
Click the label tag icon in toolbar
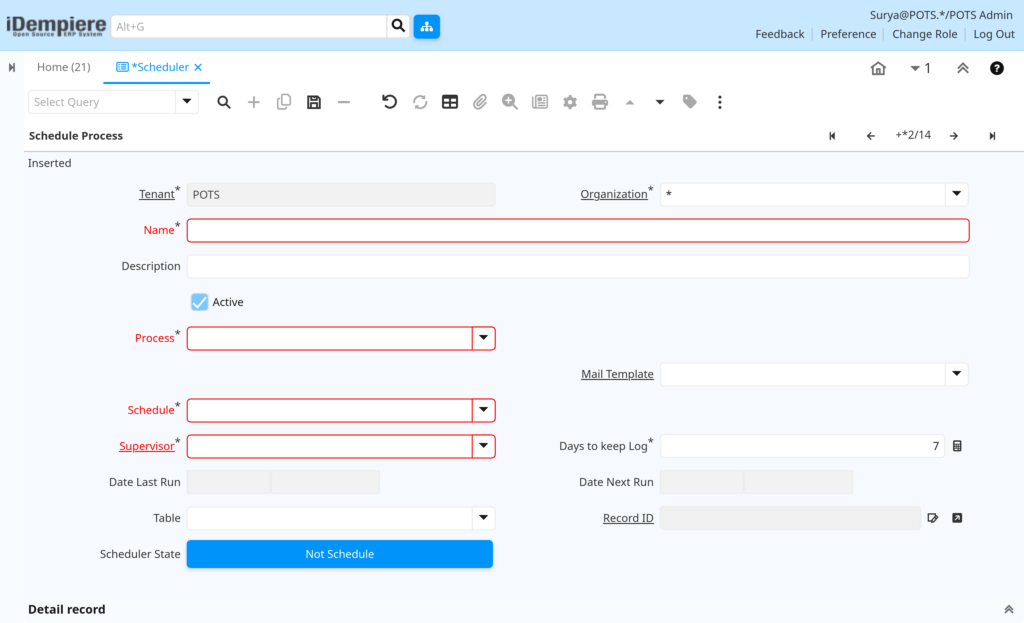[690, 102]
